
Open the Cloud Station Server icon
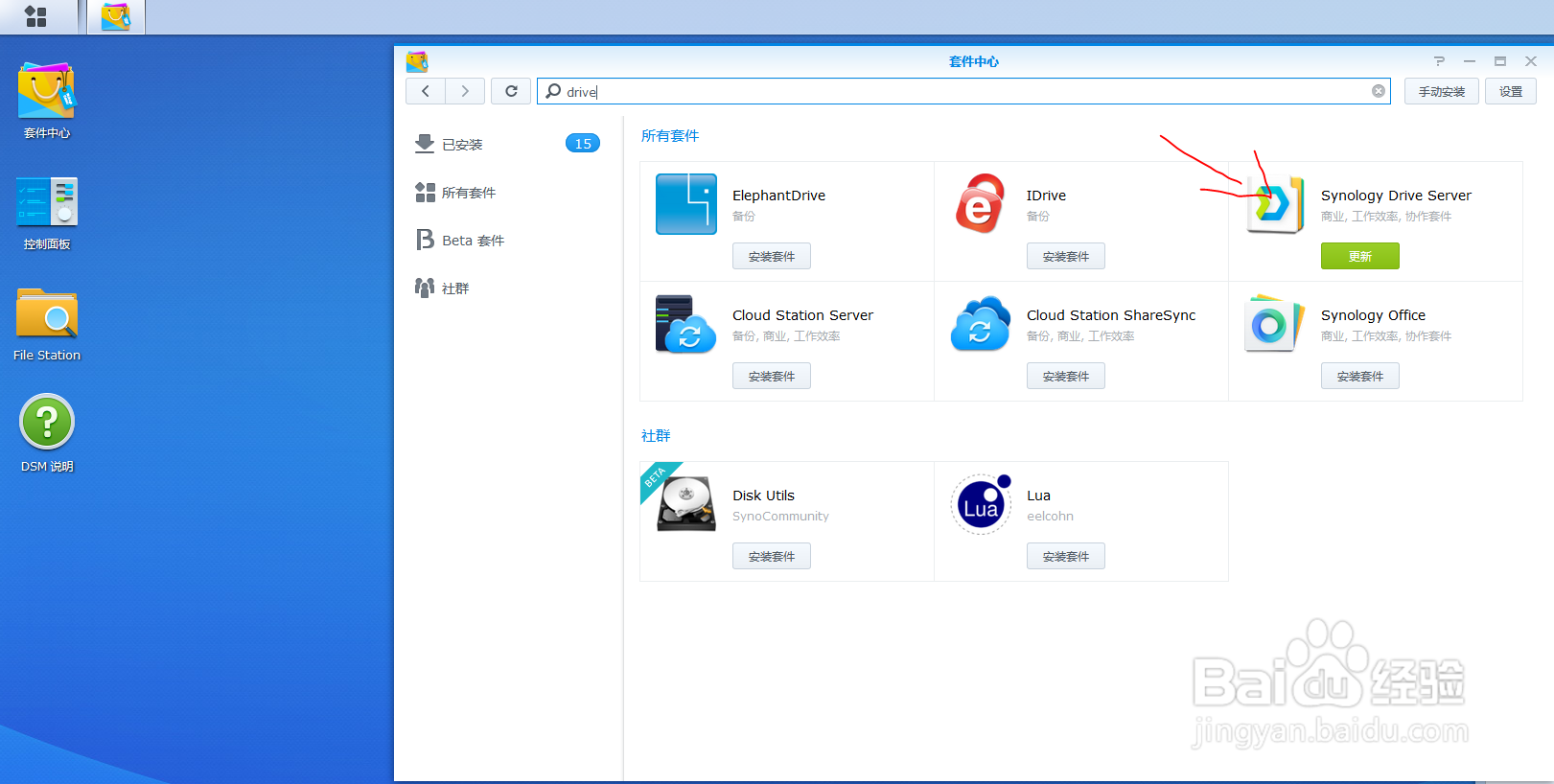tap(686, 324)
